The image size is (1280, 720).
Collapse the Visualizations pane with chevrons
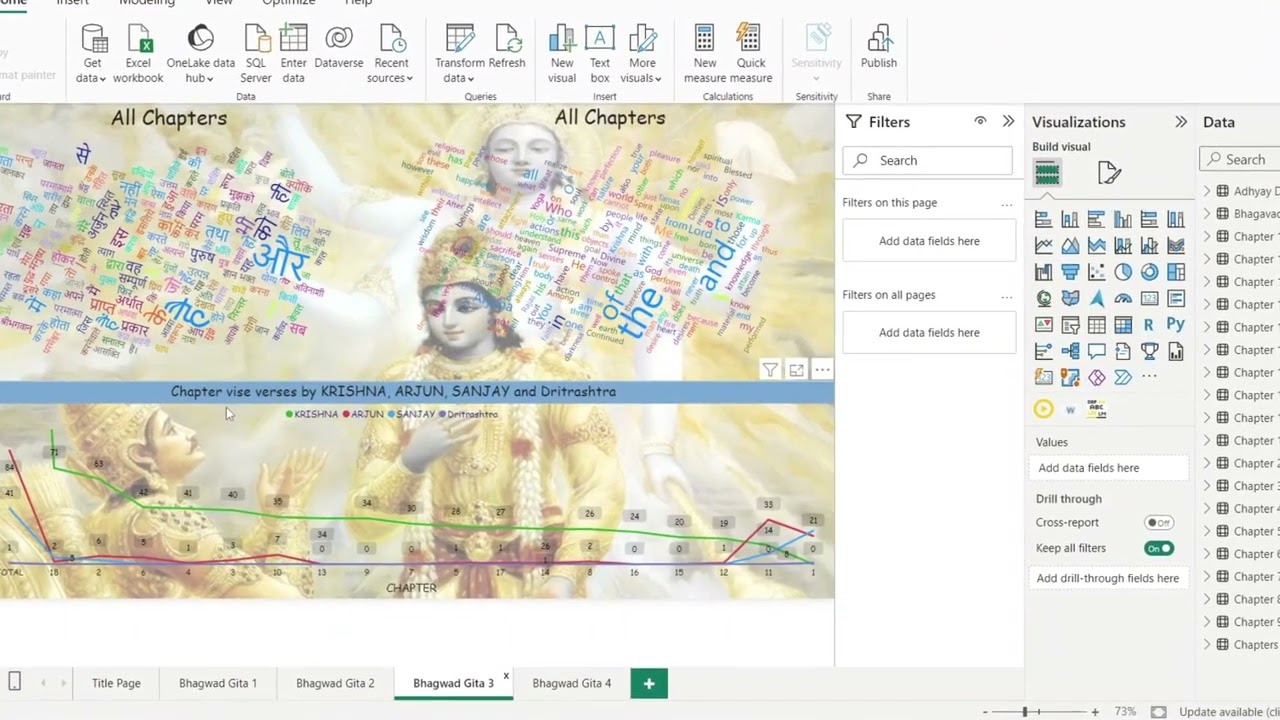(1181, 122)
